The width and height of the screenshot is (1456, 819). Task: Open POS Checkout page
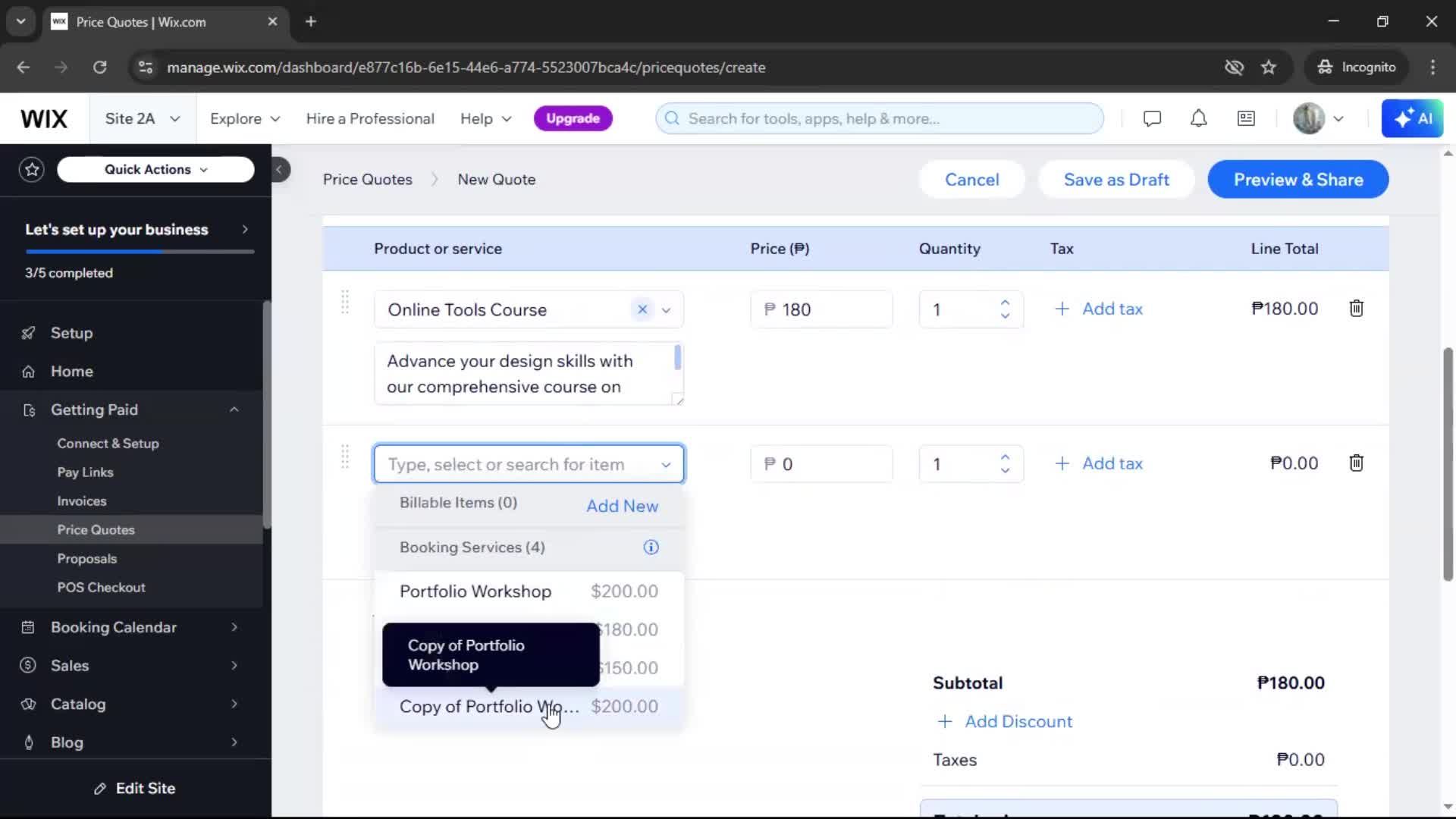tap(101, 588)
